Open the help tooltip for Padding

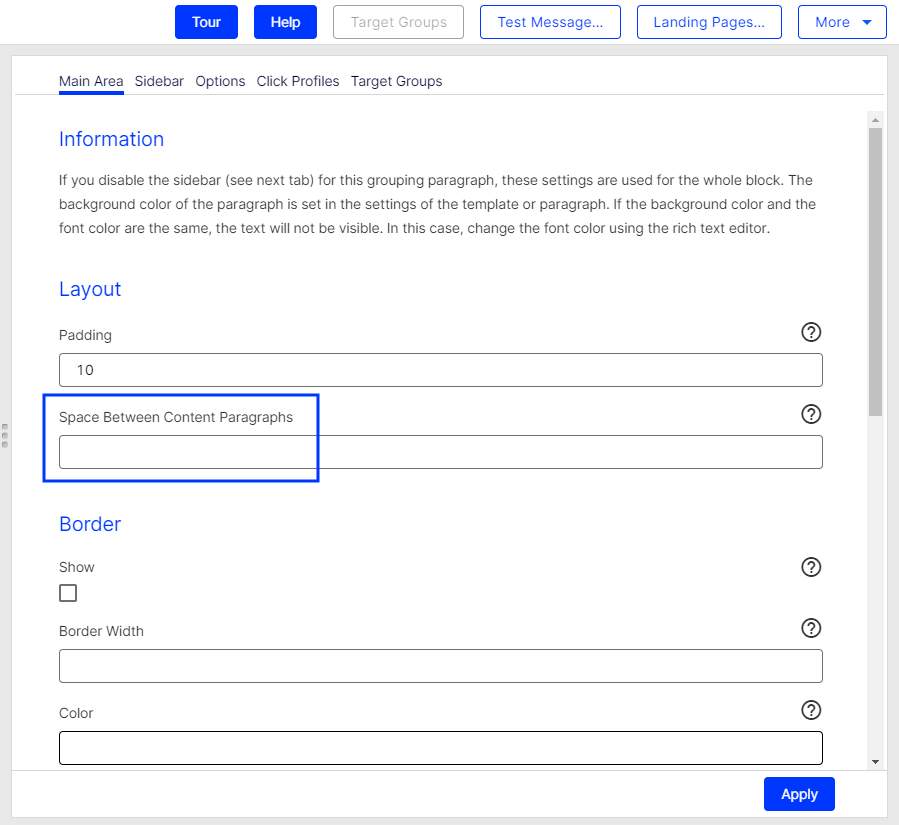[811, 332]
